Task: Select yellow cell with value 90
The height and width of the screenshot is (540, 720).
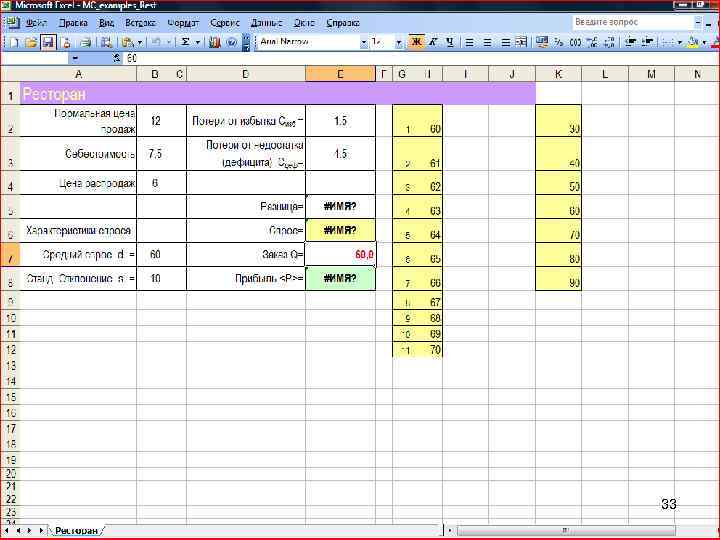Action: click(558, 279)
